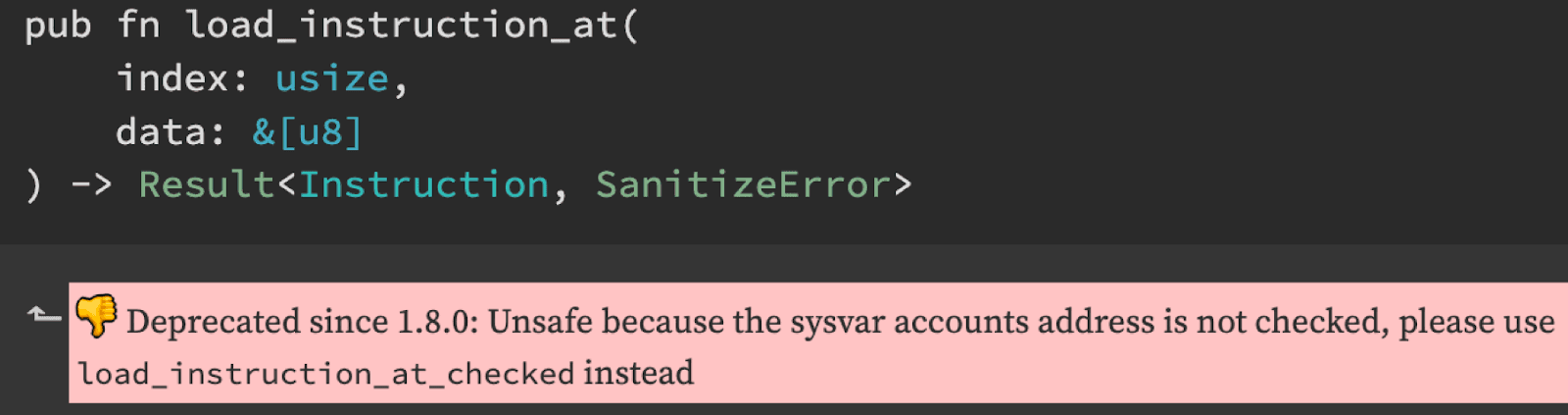This screenshot has width=1568, height=415.
Task: Click the closing parenthesis of the signature
Action: tap(34, 184)
